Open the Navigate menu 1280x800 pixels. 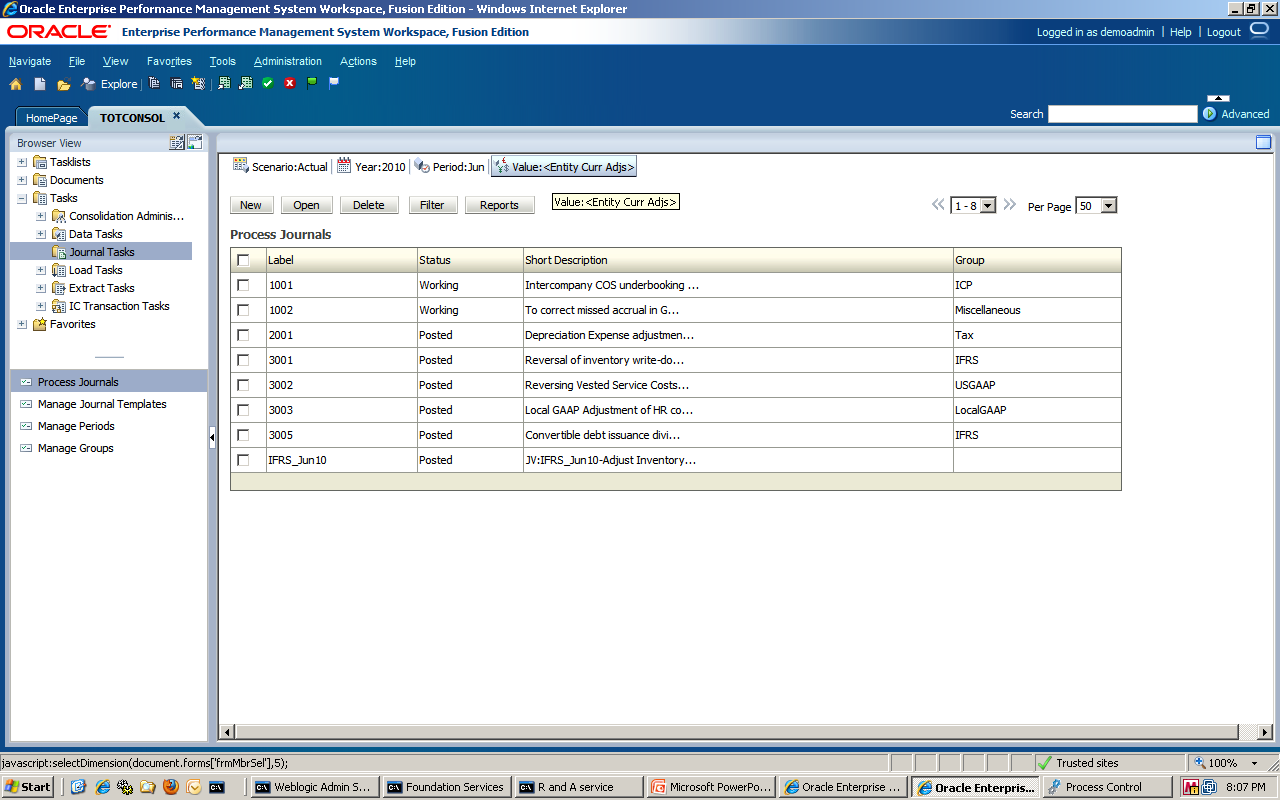pos(30,61)
